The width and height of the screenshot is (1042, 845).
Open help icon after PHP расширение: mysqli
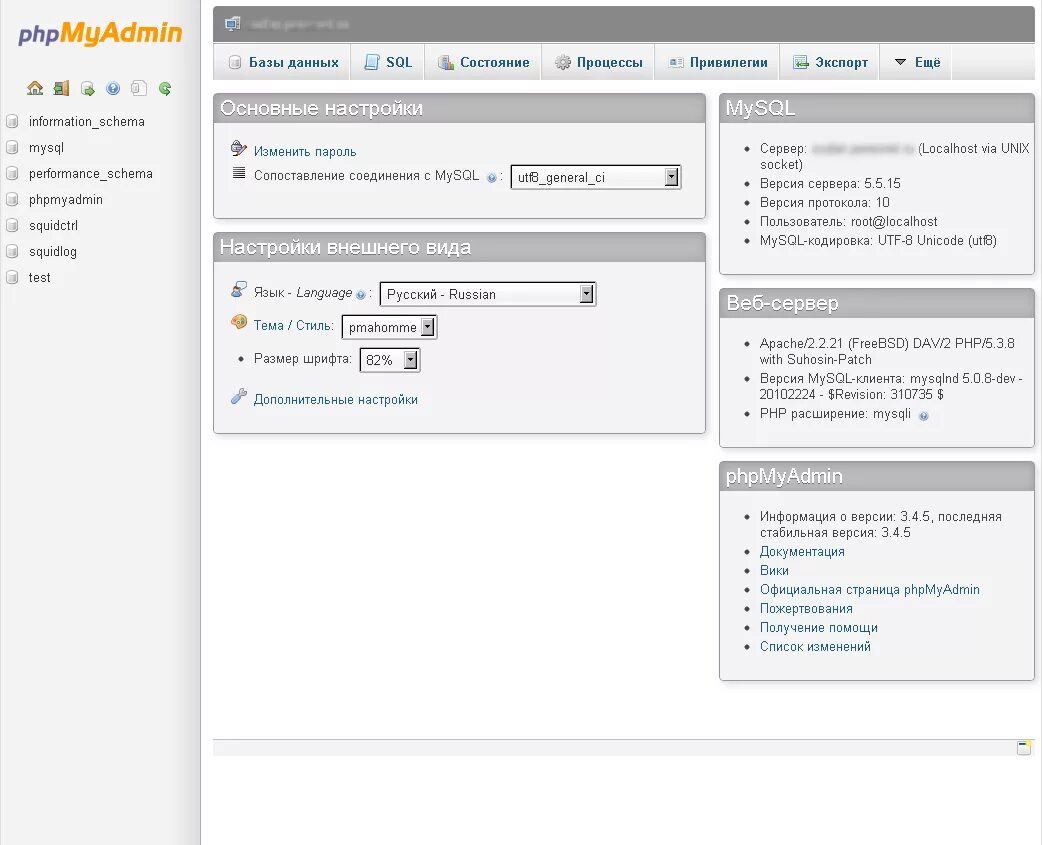coord(923,416)
